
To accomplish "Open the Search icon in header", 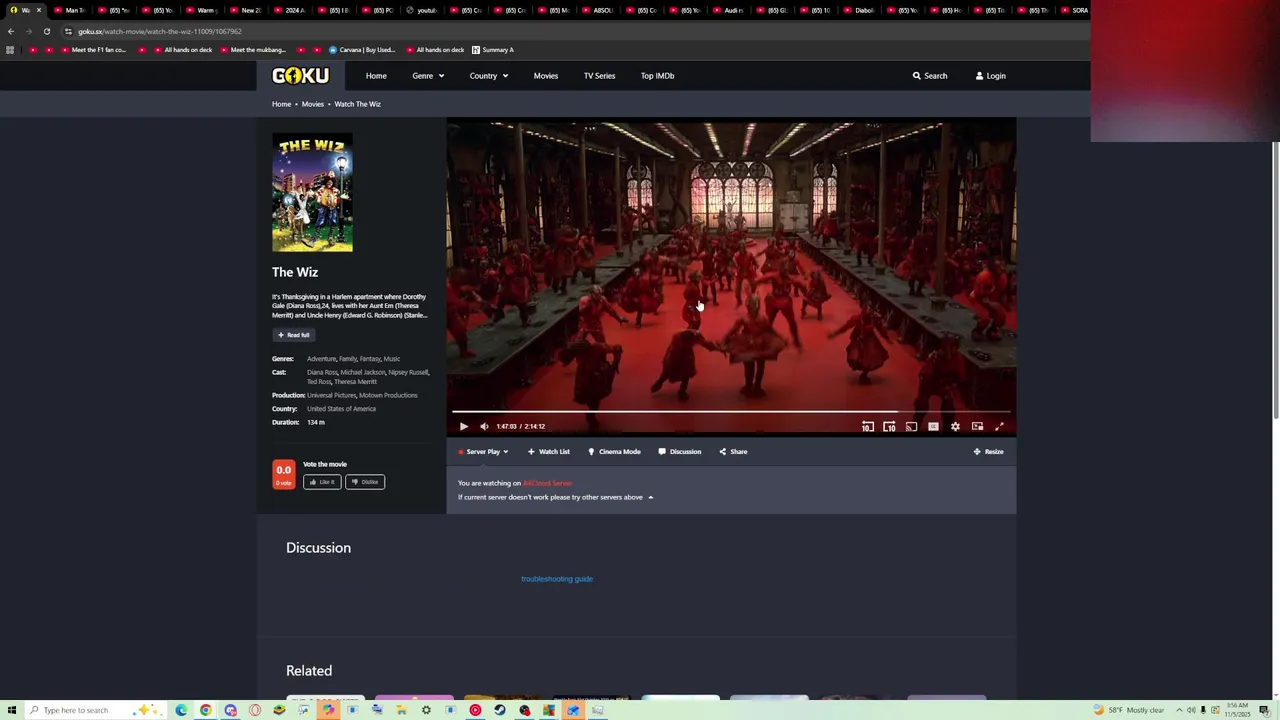I will click(929, 76).
